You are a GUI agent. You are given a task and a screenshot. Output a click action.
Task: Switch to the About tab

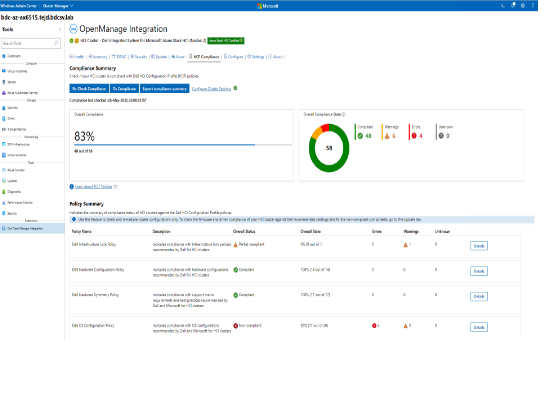point(276,57)
